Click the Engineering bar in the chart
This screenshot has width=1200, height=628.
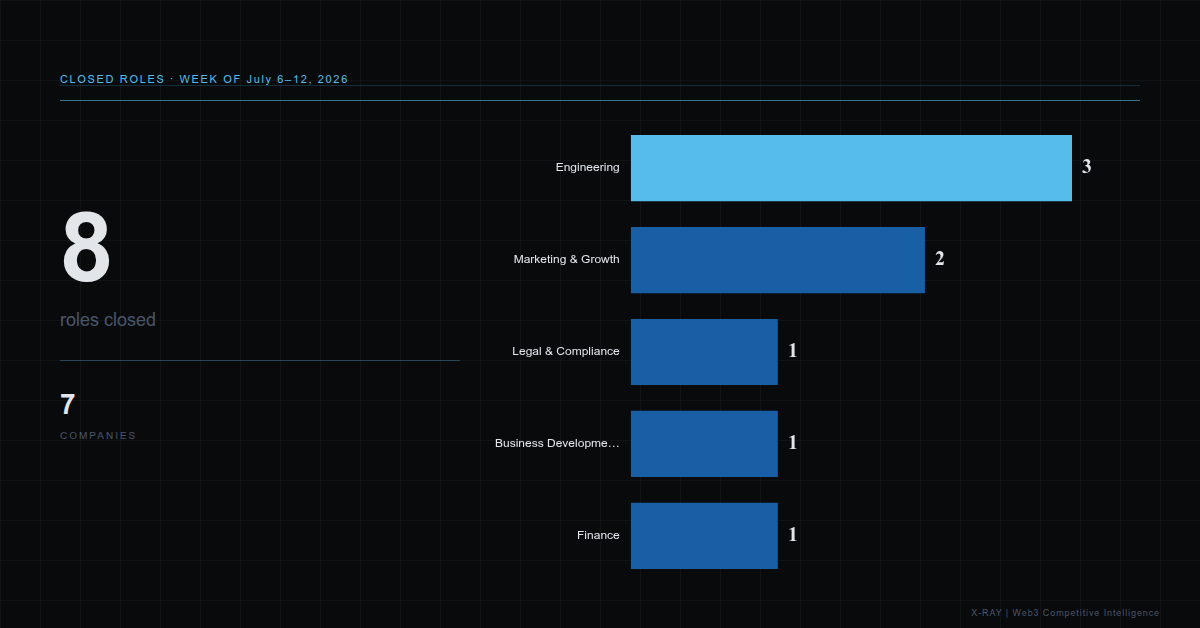[851, 168]
